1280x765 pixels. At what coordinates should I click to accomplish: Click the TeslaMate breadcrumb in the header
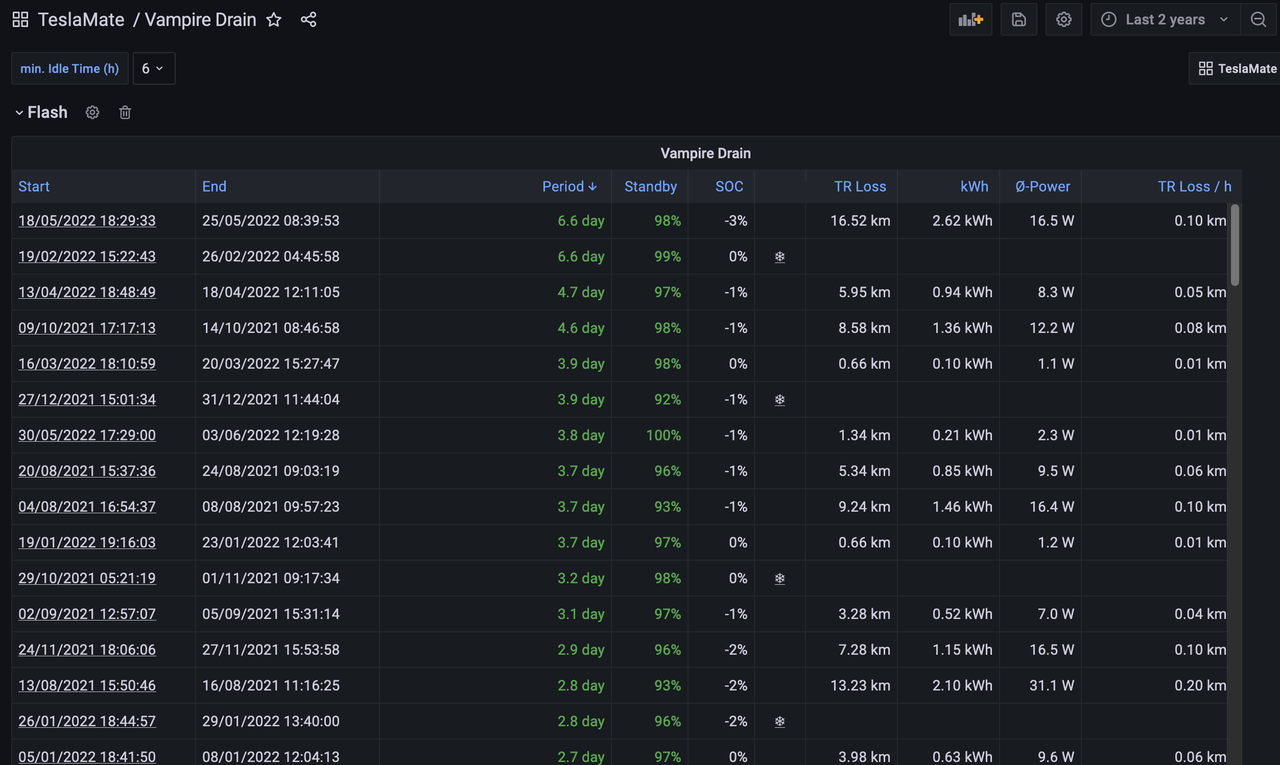(81, 20)
